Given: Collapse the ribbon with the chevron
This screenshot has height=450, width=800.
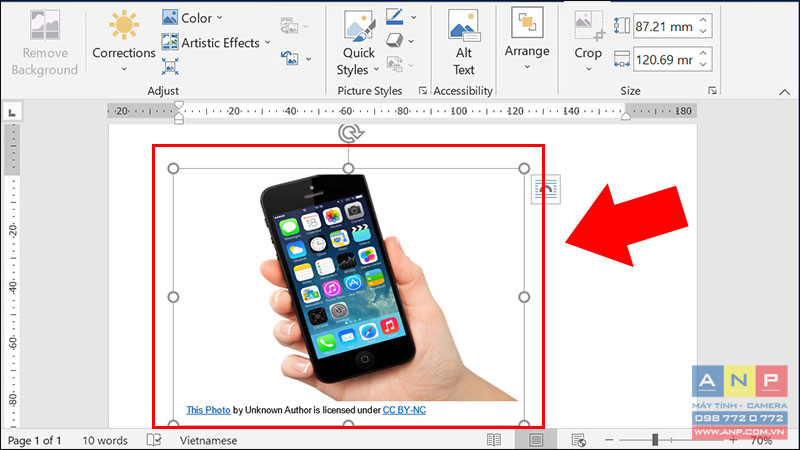Looking at the screenshot, I should [784, 92].
